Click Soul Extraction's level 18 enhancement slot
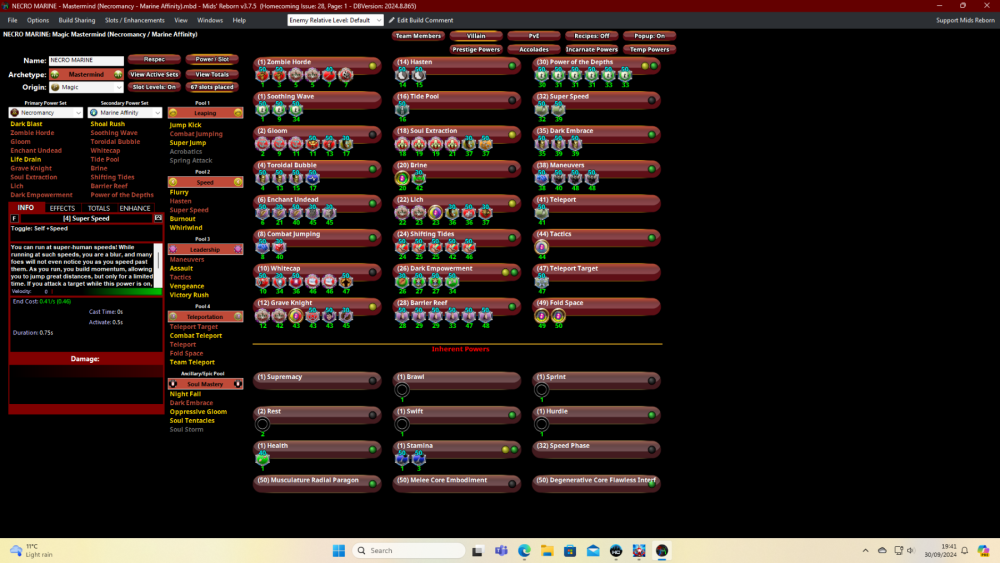Image resolution: width=1000 pixels, height=563 pixels. pyautogui.click(x=402, y=145)
